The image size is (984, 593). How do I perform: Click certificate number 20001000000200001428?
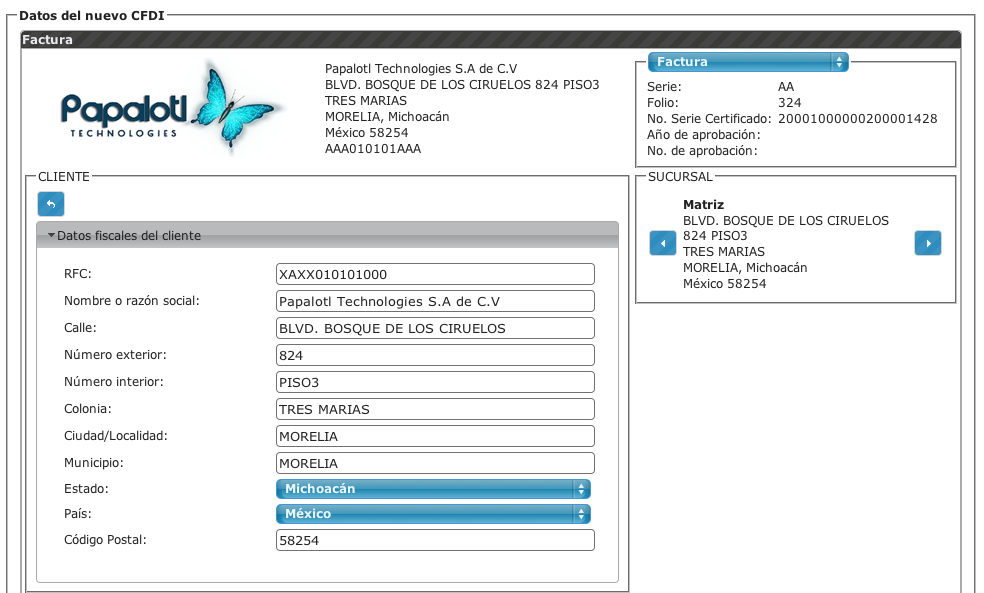pos(857,119)
